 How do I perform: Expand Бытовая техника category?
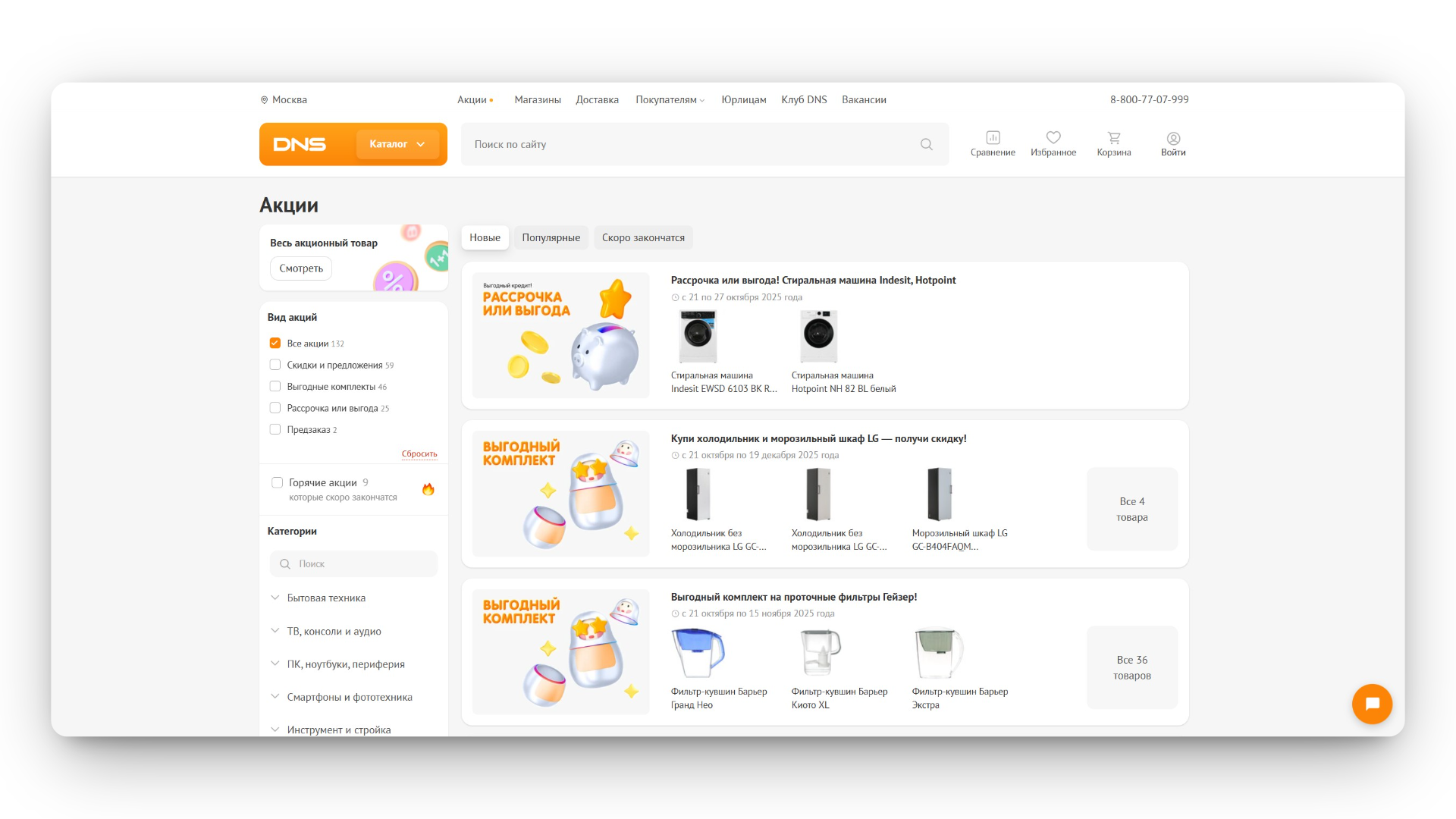coord(326,598)
